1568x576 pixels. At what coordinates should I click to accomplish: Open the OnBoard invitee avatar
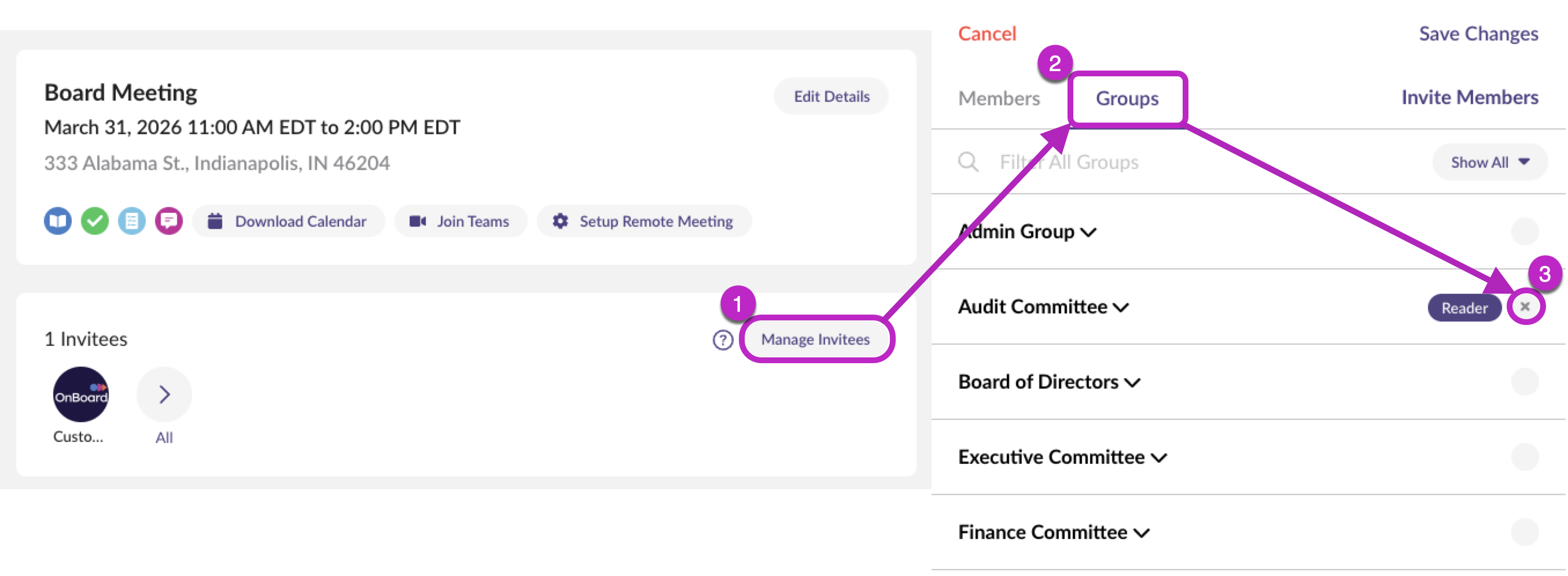pyautogui.click(x=80, y=395)
